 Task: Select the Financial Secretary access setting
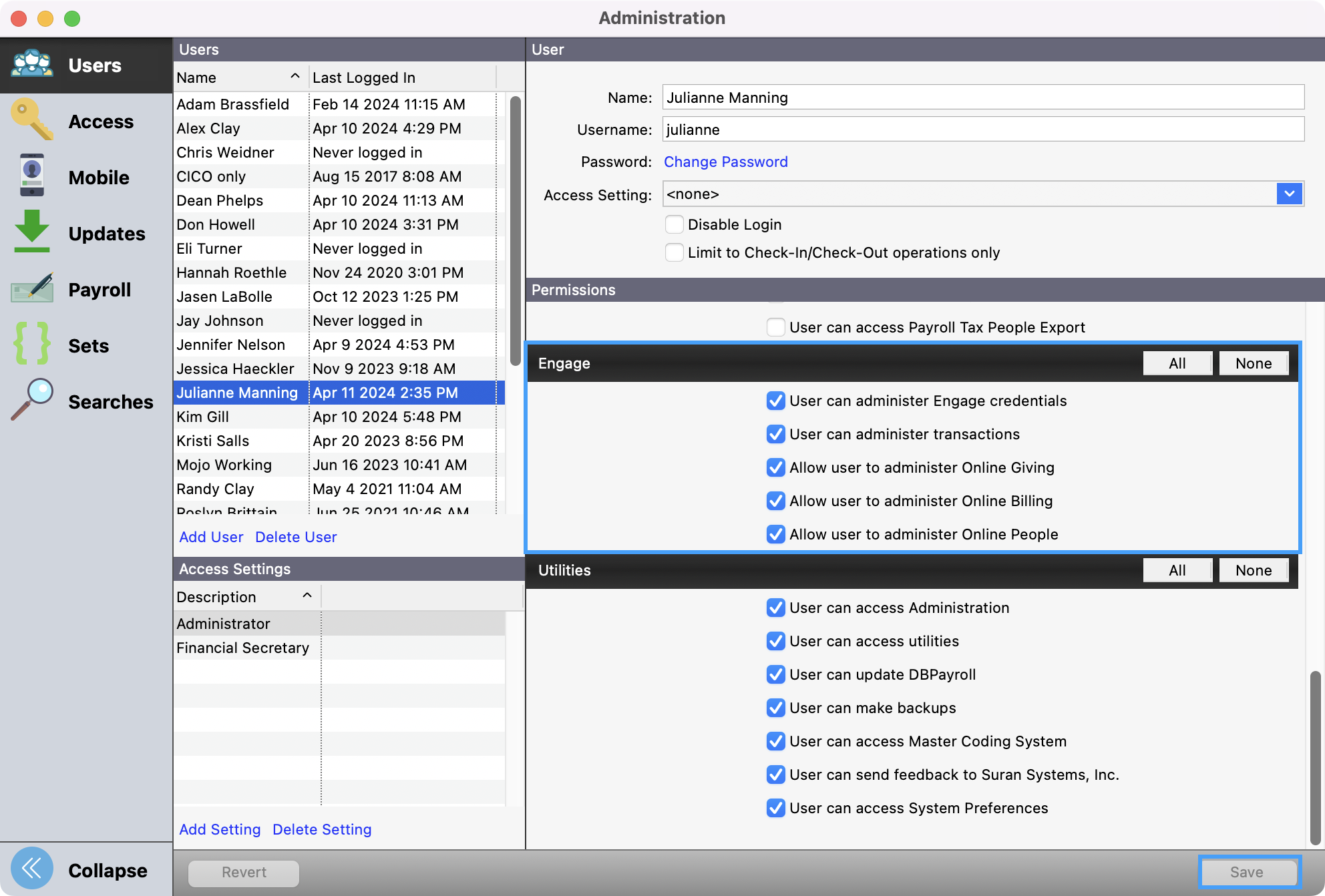click(243, 648)
